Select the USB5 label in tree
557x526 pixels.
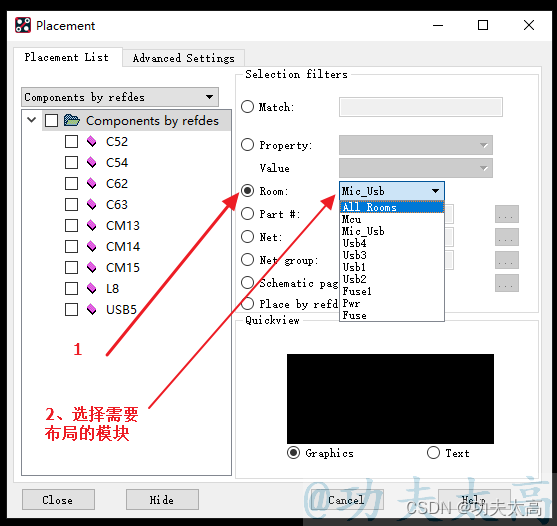(x=121, y=309)
